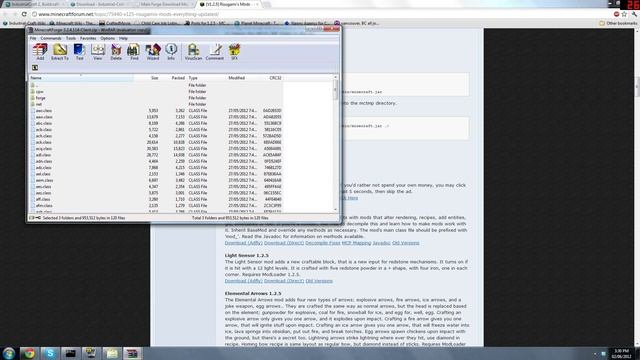Sort files by the Modified column header
Image resolution: width=640 pixels, height=360 pixels.
(x=243, y=78)
